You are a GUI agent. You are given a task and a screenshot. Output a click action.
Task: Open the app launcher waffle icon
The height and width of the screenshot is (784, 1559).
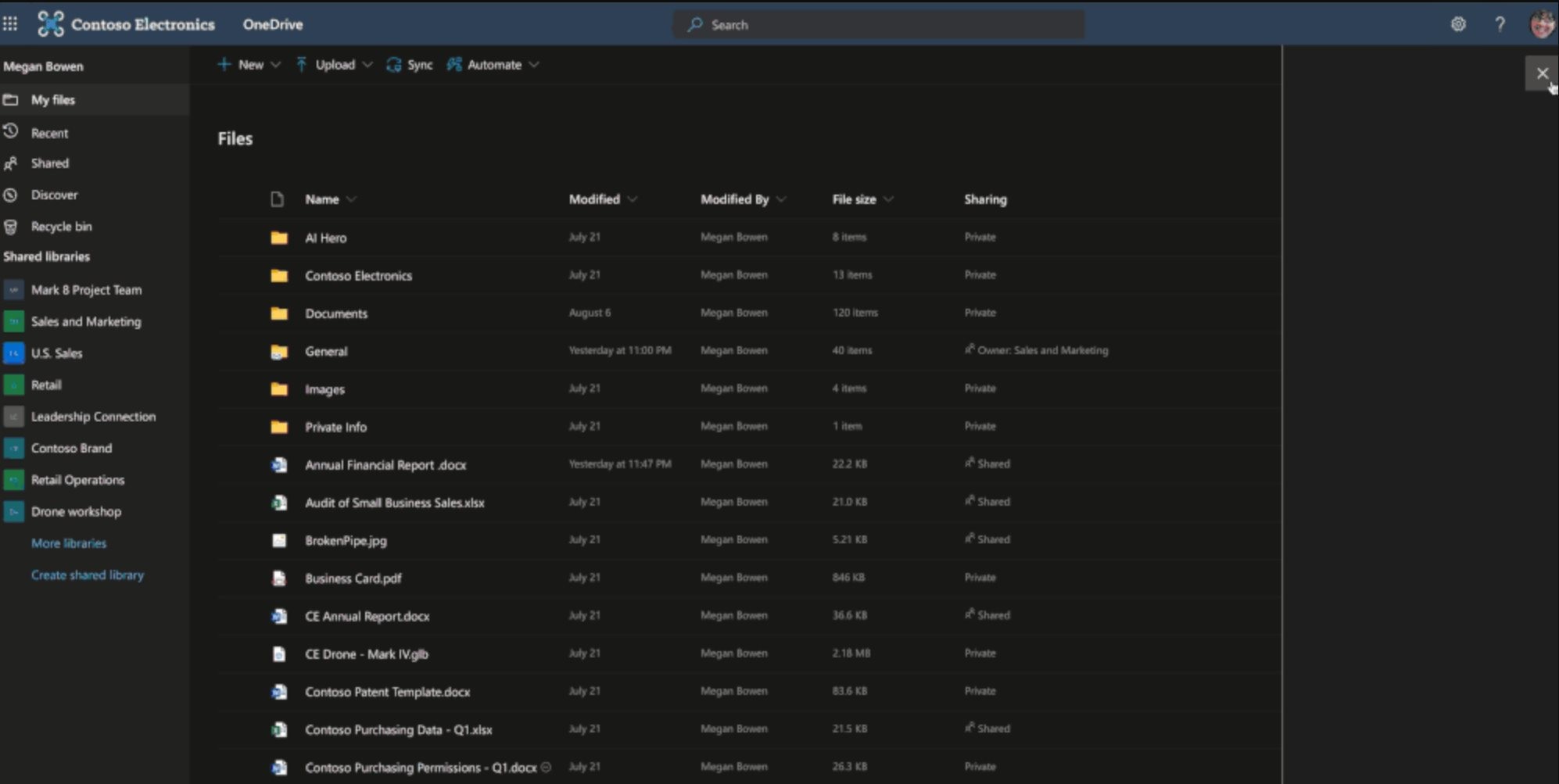(x=10, y=24)
